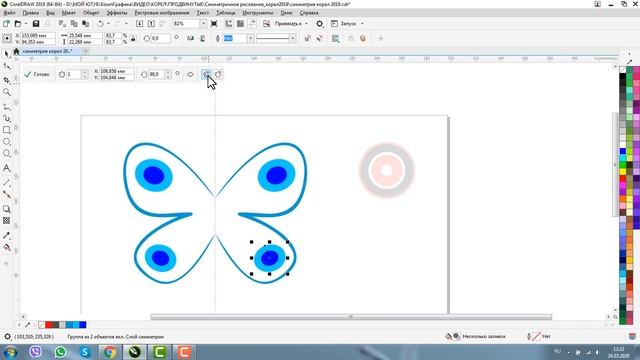The image size is (640, 360).
Task: Select the Parallel Dimension line tool
Action: tap(7, 182)
